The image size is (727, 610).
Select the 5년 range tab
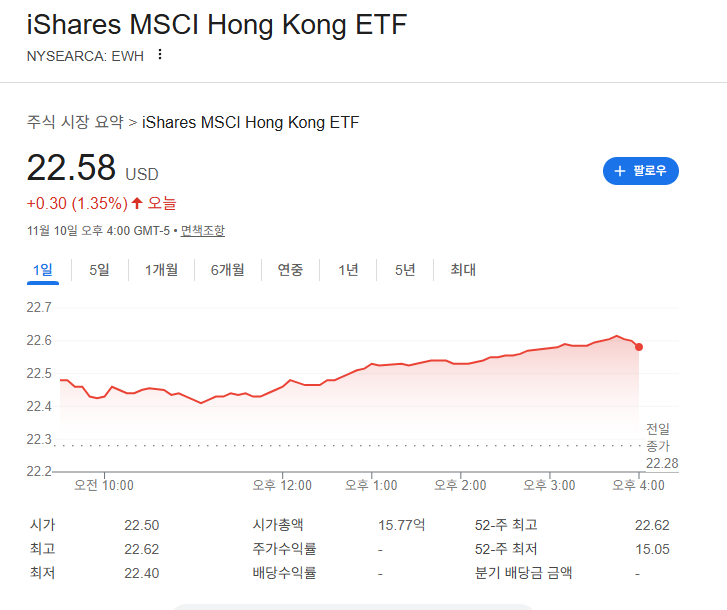click(x=405, y=270)
